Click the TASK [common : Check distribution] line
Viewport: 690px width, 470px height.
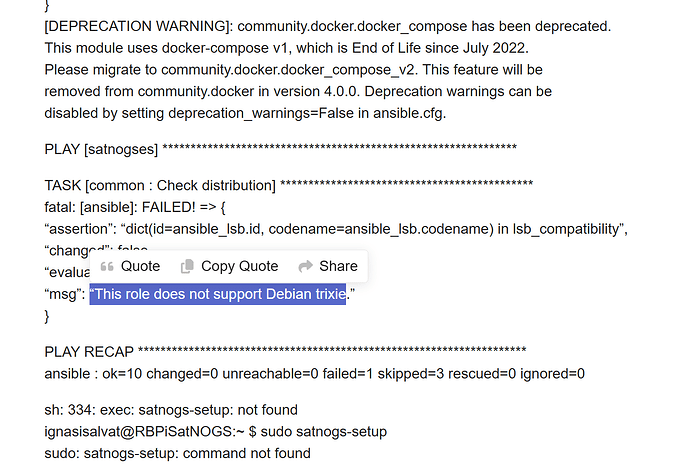pyautogui.click(x=288, y=185)
